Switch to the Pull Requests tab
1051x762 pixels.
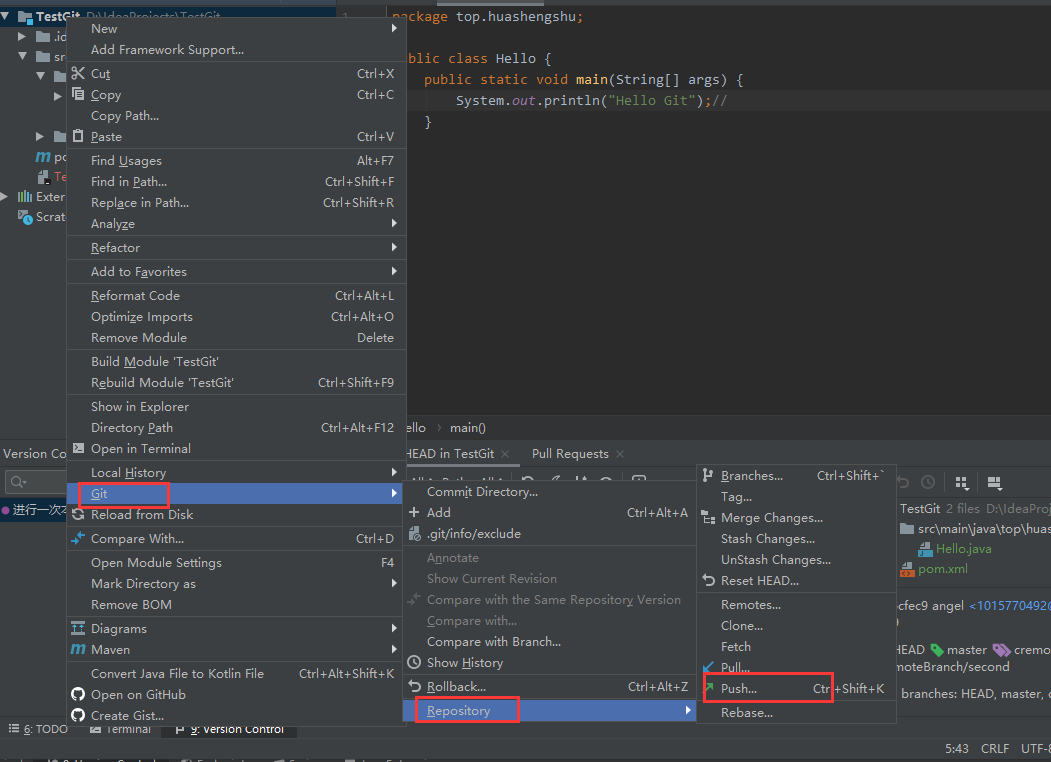point(570,454)
